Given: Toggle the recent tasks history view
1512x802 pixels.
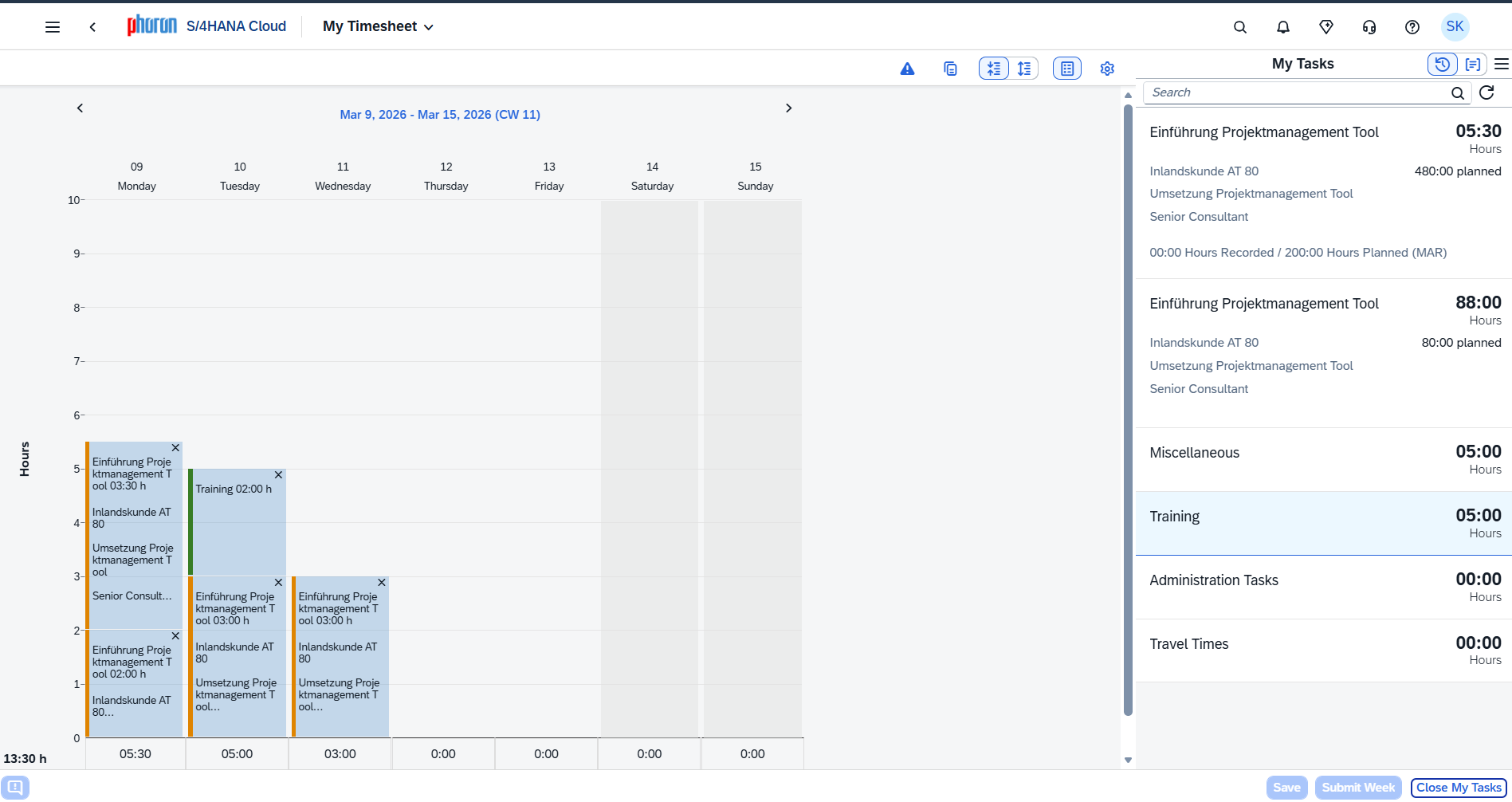Looking at the screenshot, I should click(x=1442, y=65).
